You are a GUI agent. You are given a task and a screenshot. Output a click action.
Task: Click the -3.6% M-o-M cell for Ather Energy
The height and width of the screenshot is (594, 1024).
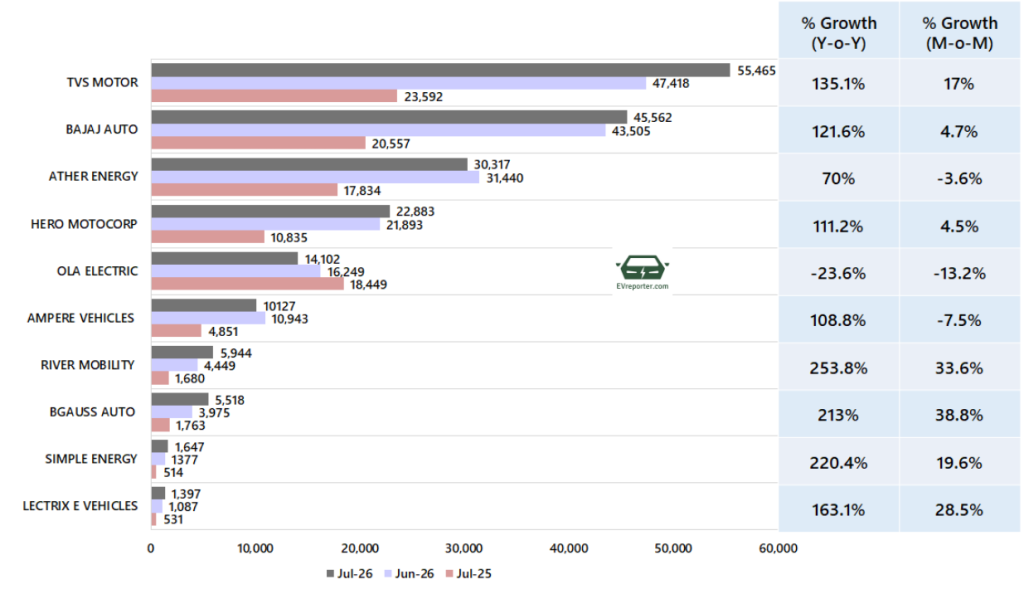(960, 178)
